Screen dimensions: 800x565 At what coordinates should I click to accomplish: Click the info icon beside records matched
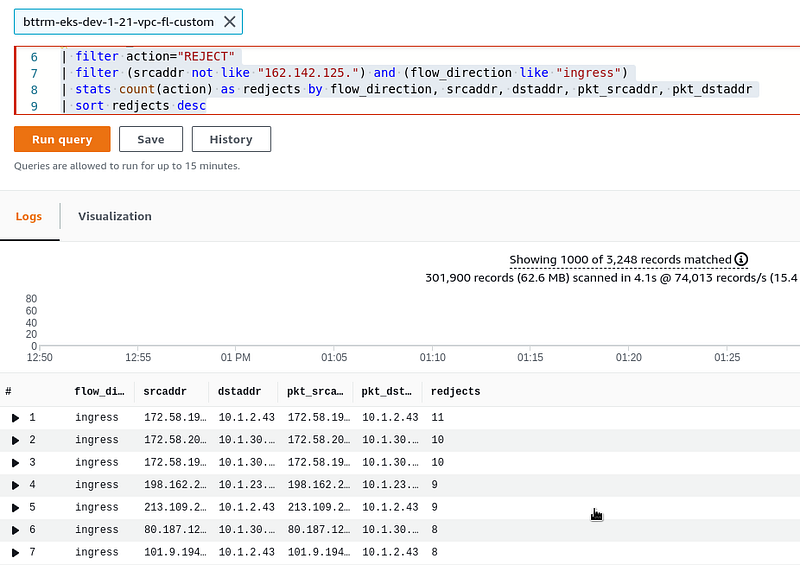pos(741,260)
